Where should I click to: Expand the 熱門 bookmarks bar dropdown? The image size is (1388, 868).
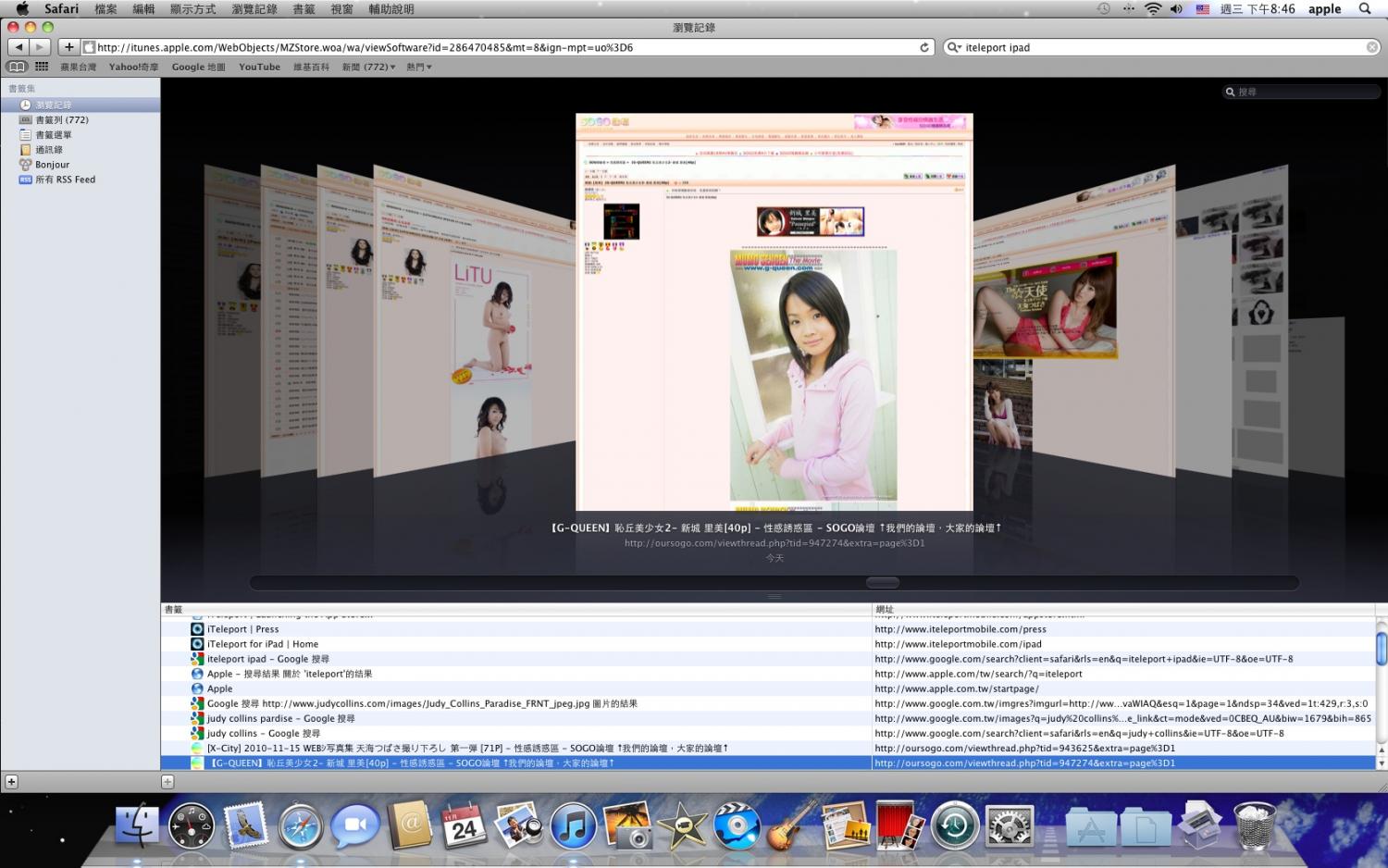pyautogui.click(x=419, y=67)
